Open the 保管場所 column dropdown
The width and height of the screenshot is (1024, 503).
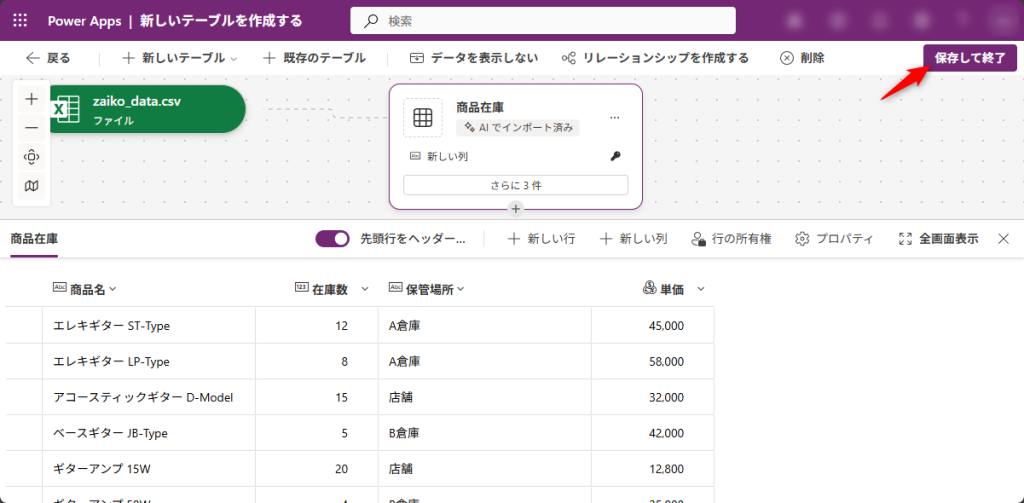tap(460, 289)
